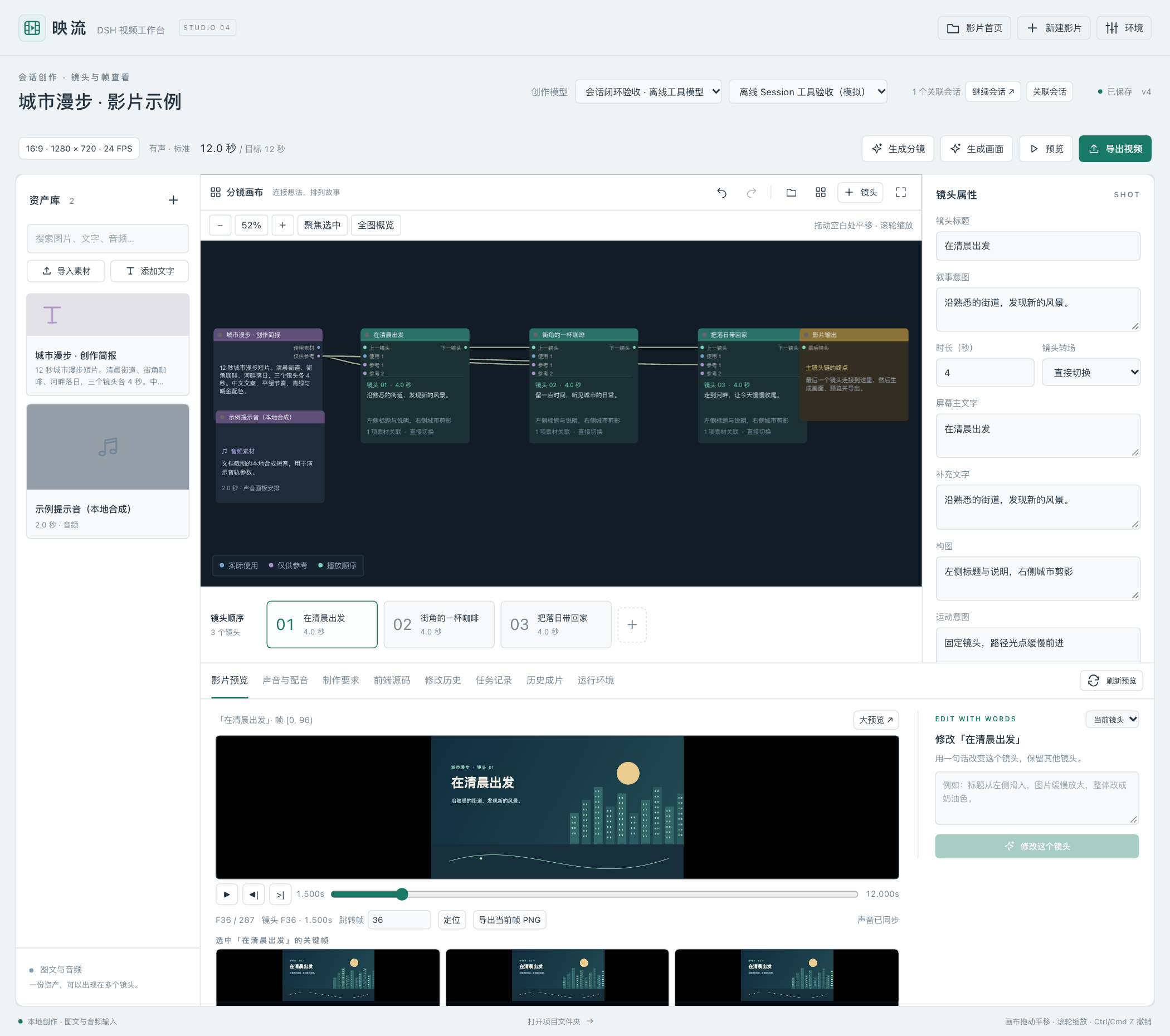Open 大预览 in larger view
Viewport: 1170px width, 1036px height.
[x=876, y=720]
